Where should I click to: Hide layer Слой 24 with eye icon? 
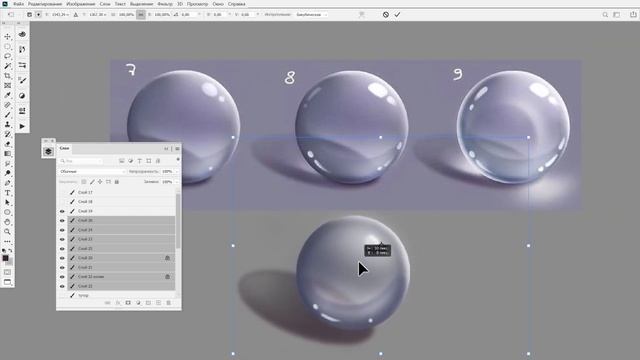click(62, 230)
